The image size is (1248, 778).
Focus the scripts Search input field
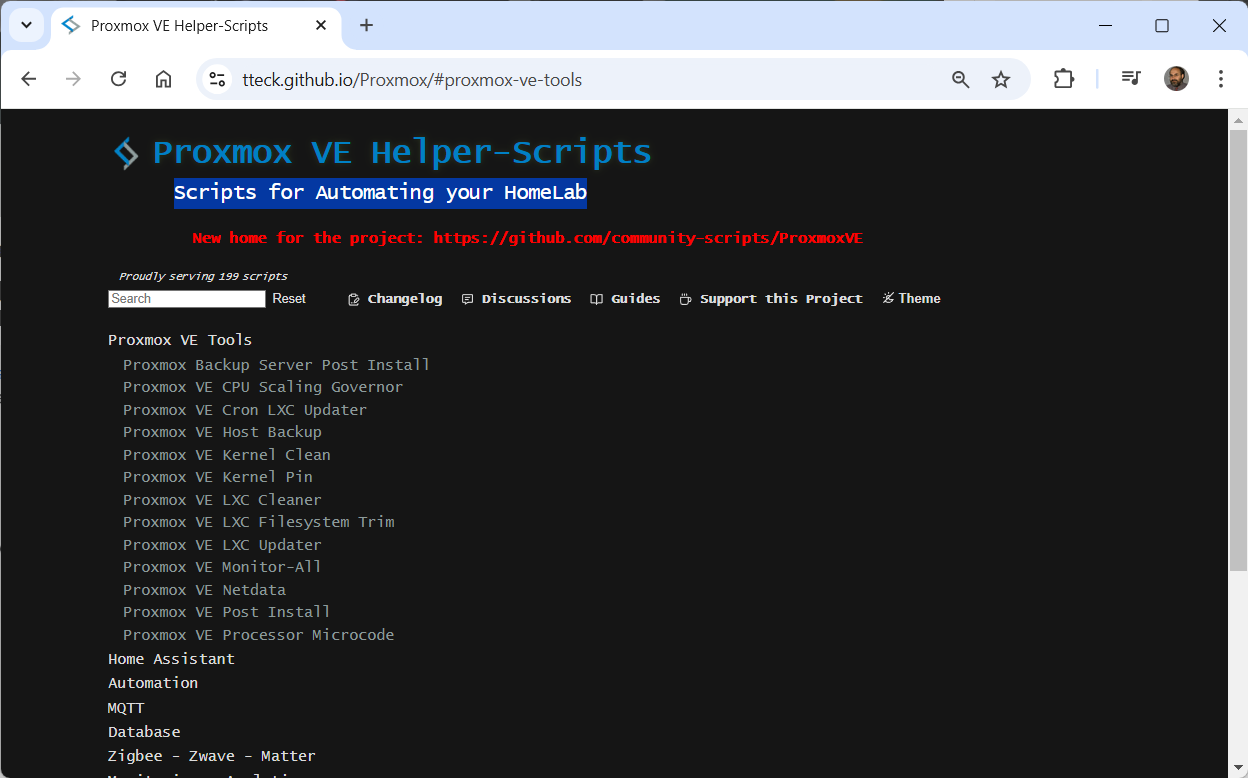186,299
